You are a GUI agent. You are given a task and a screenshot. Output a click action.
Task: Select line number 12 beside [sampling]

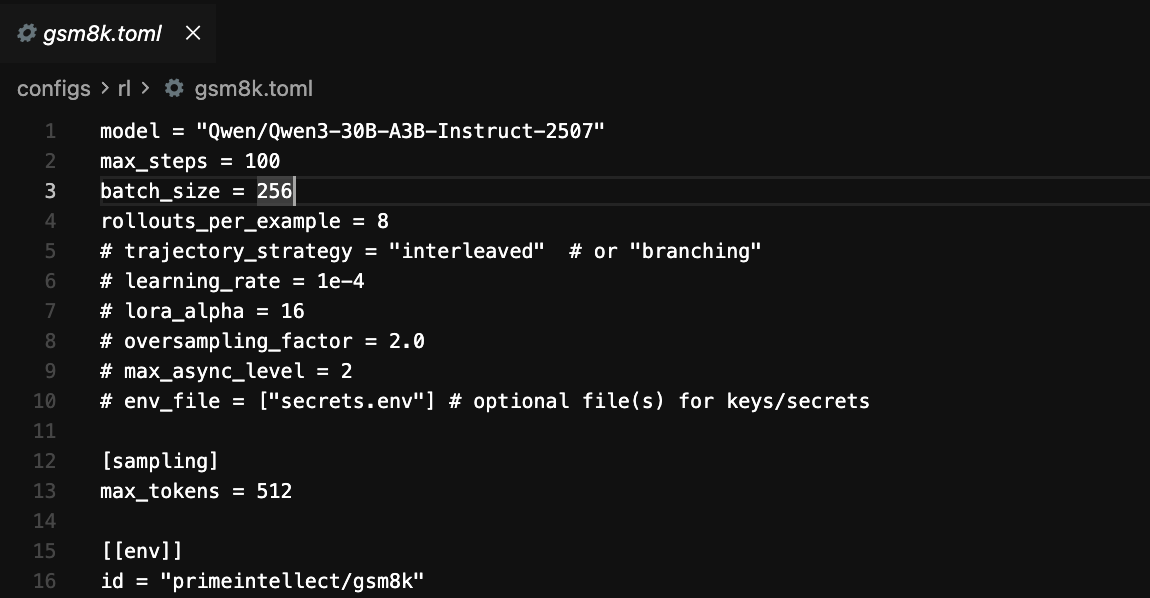pos(46,461)
